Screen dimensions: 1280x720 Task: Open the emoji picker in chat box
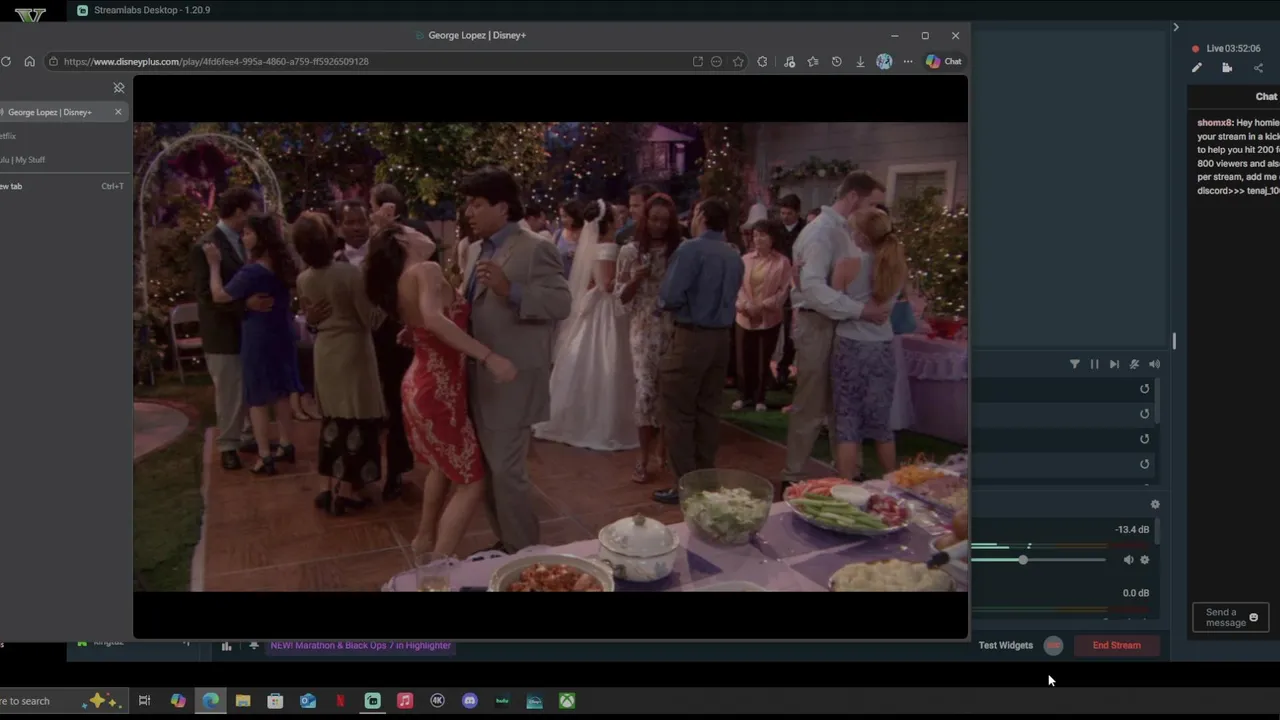pos(1254,618)
